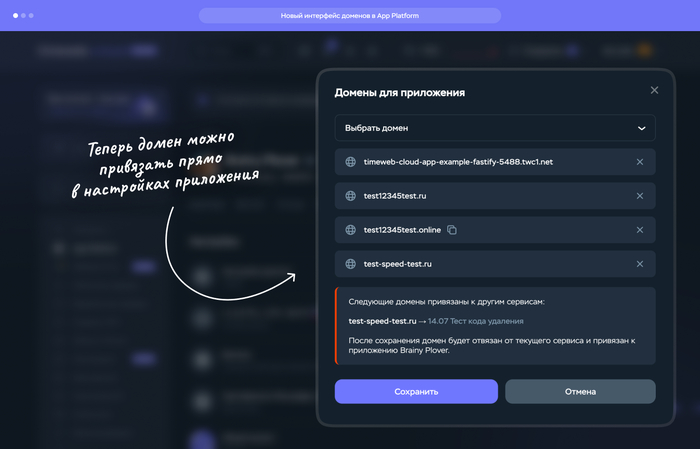700x449 pixels.
Task: Select the first white slide indicator dot
Action: tap(16, 16)
